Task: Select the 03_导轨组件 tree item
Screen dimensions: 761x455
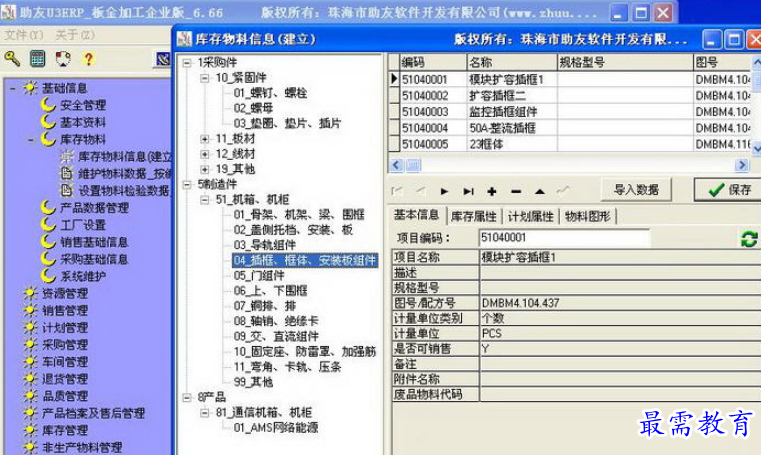Action: point(265,245)
